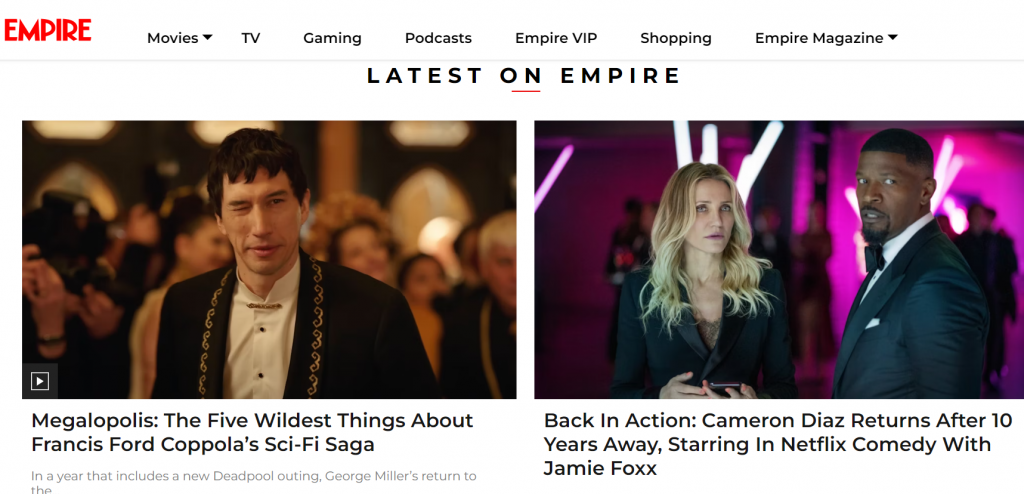Click the Empire Magazine menu label

[x=819, y=38]
